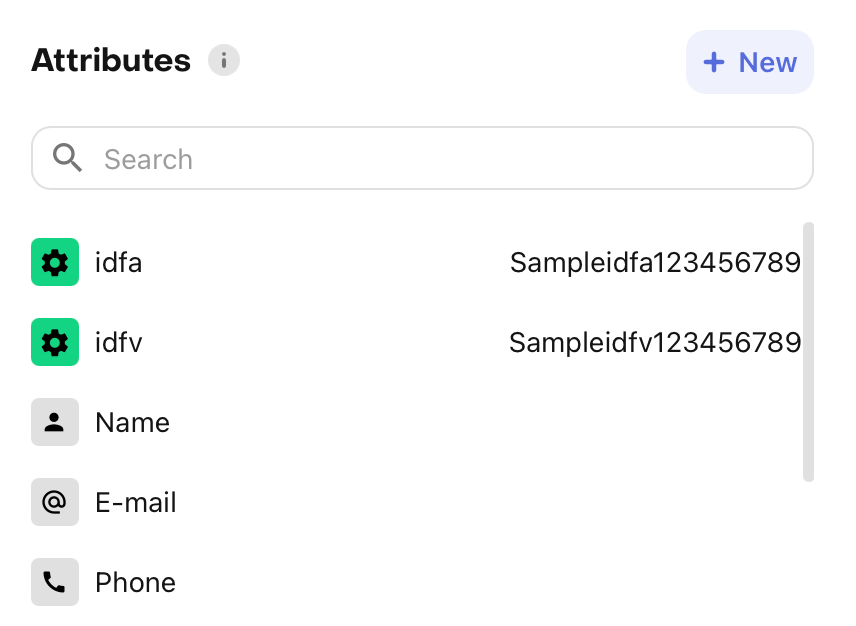Select the idfa attribute label
856x626 pixels.
point(119,263)
